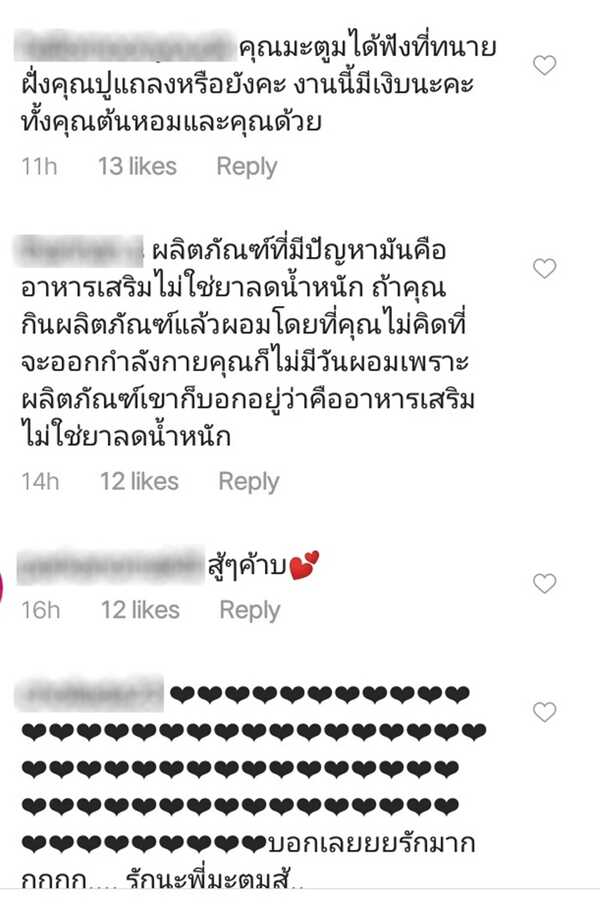This screenshot has width=600, height=904.
Task: Like the สู้ๆค้าบ comment with heart icon
Action: click(544, 583)
